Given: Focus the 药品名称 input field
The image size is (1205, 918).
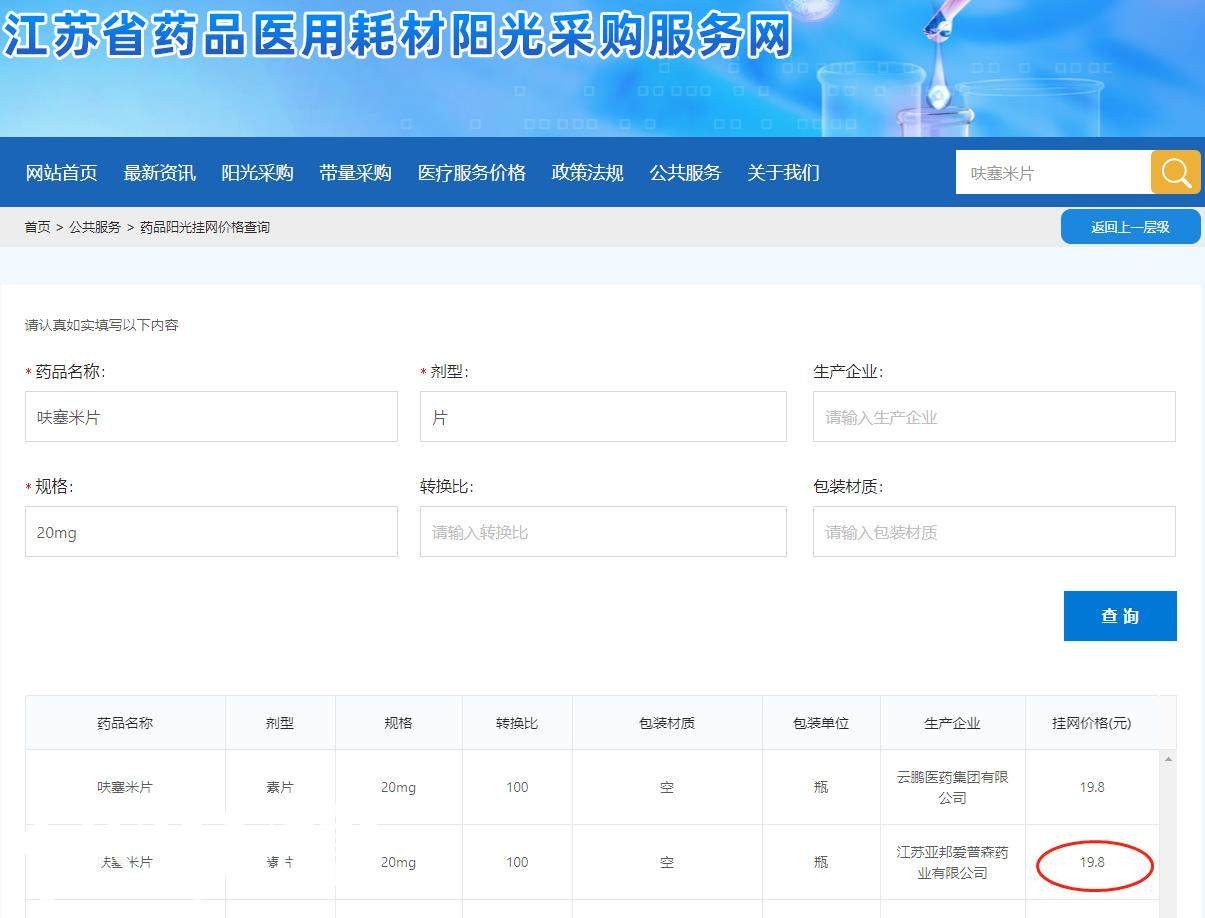Looking at the screenshot, I should [211, 417].
